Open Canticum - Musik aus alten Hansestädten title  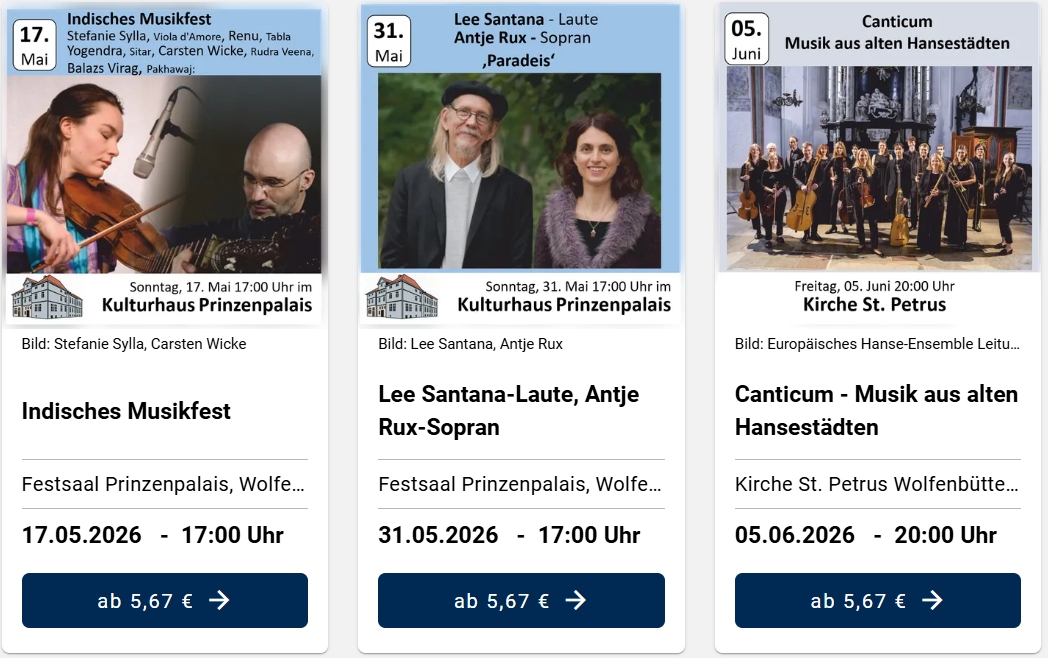pyautogui.click(x=876, y=411)
